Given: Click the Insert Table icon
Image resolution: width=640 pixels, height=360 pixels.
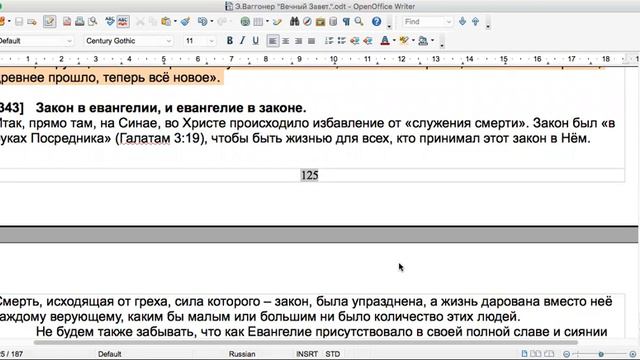Looking at the screenshot, I should (x=258, y=22).
